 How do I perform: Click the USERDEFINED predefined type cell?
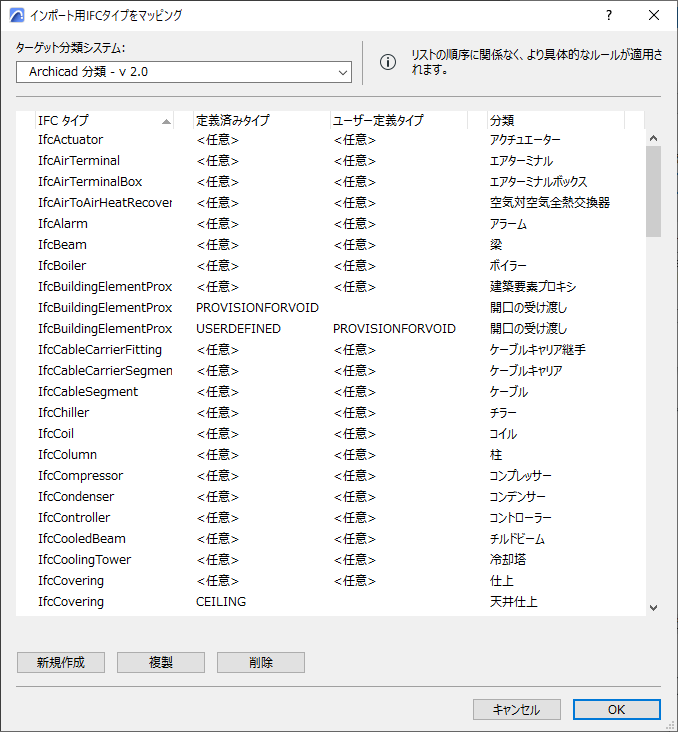click(238, 329)
